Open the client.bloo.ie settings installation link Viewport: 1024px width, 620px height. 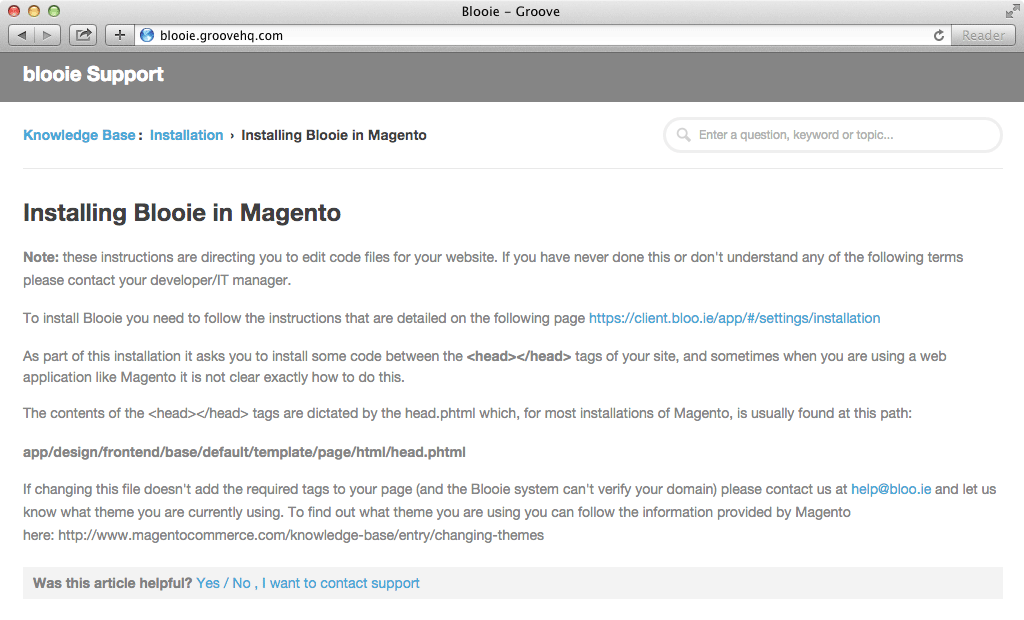coord(734,318)
